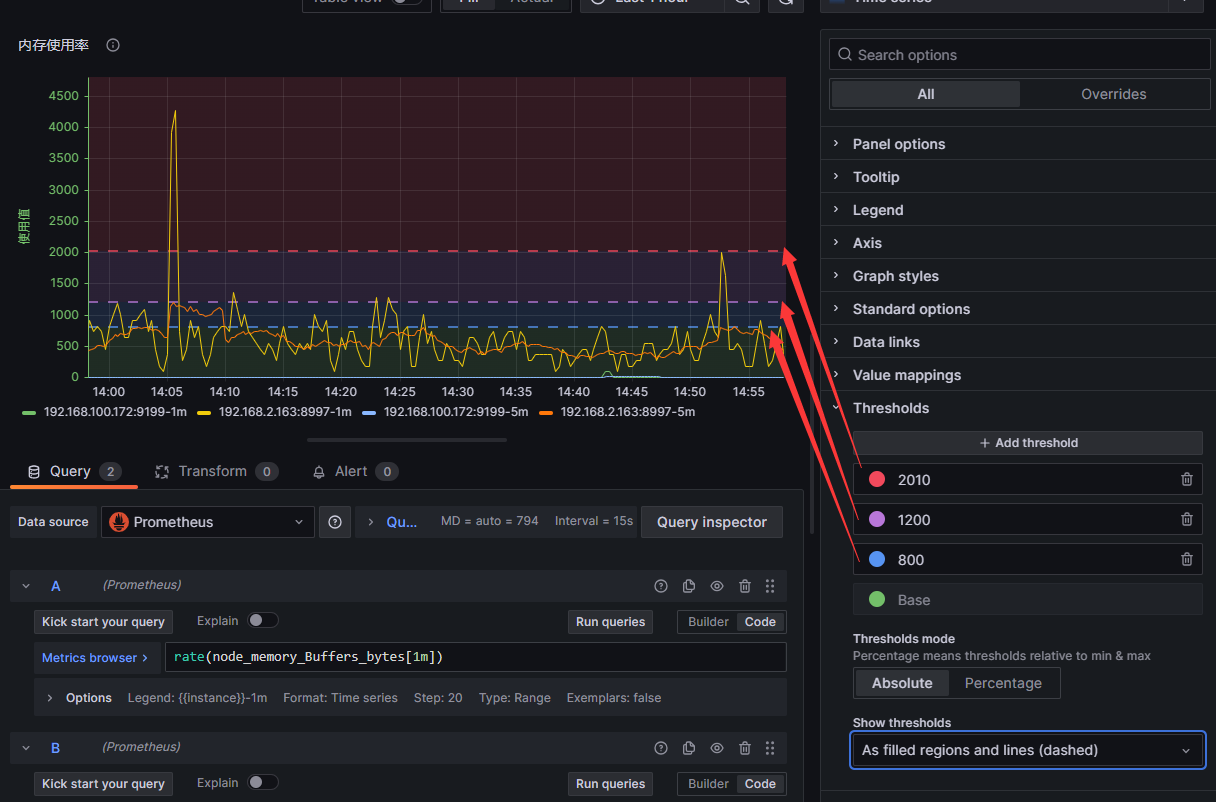1216x802 pixels.
Task: Change green color of Base threshold
Action: (x=877, y=599)
